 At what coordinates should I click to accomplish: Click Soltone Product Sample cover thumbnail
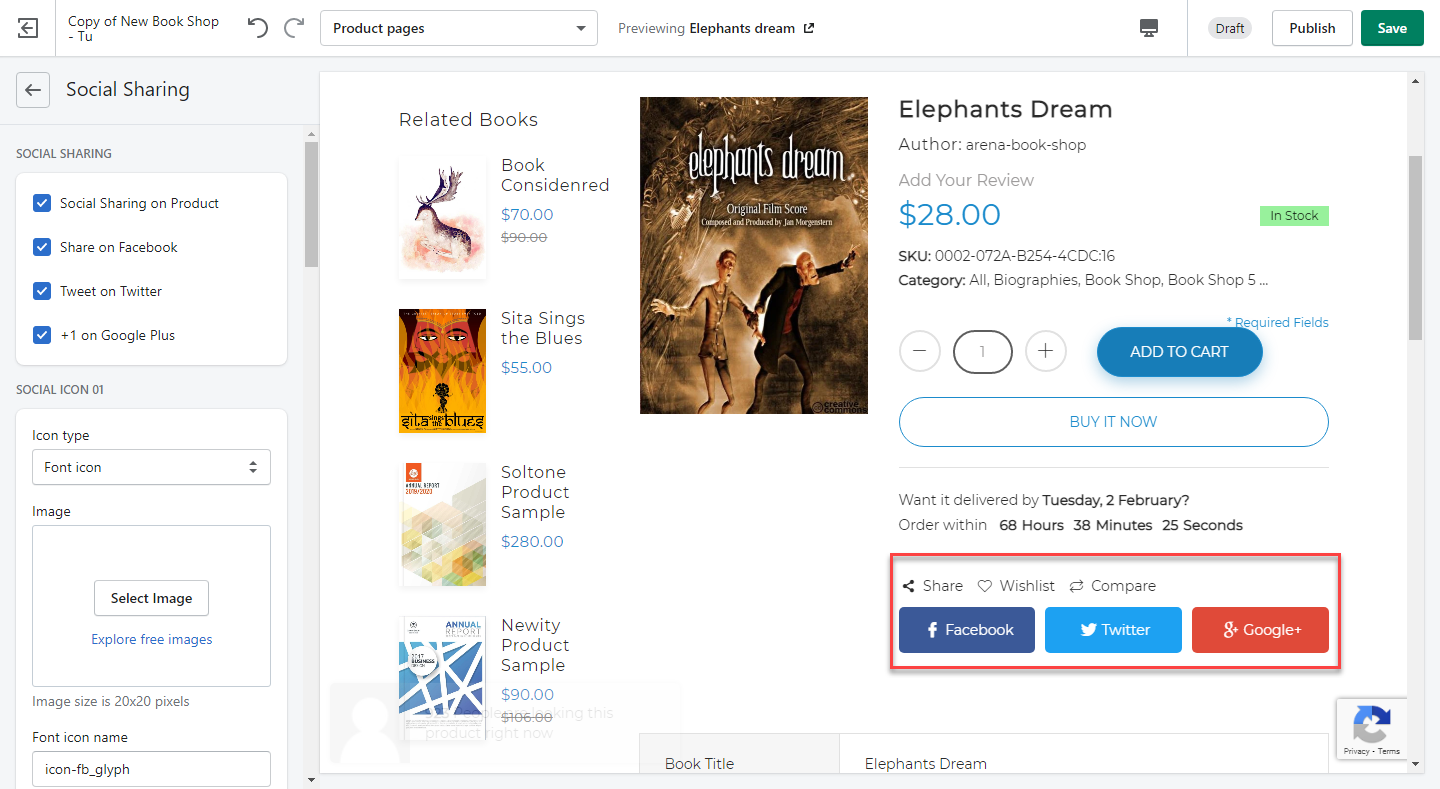[442, 523]
